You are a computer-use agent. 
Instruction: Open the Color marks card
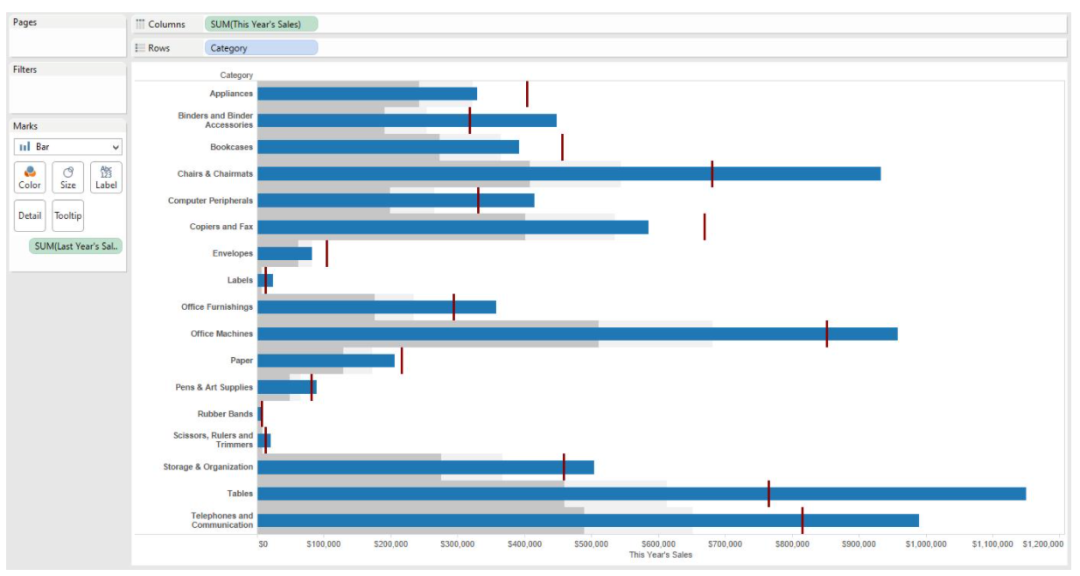point(30,177)
